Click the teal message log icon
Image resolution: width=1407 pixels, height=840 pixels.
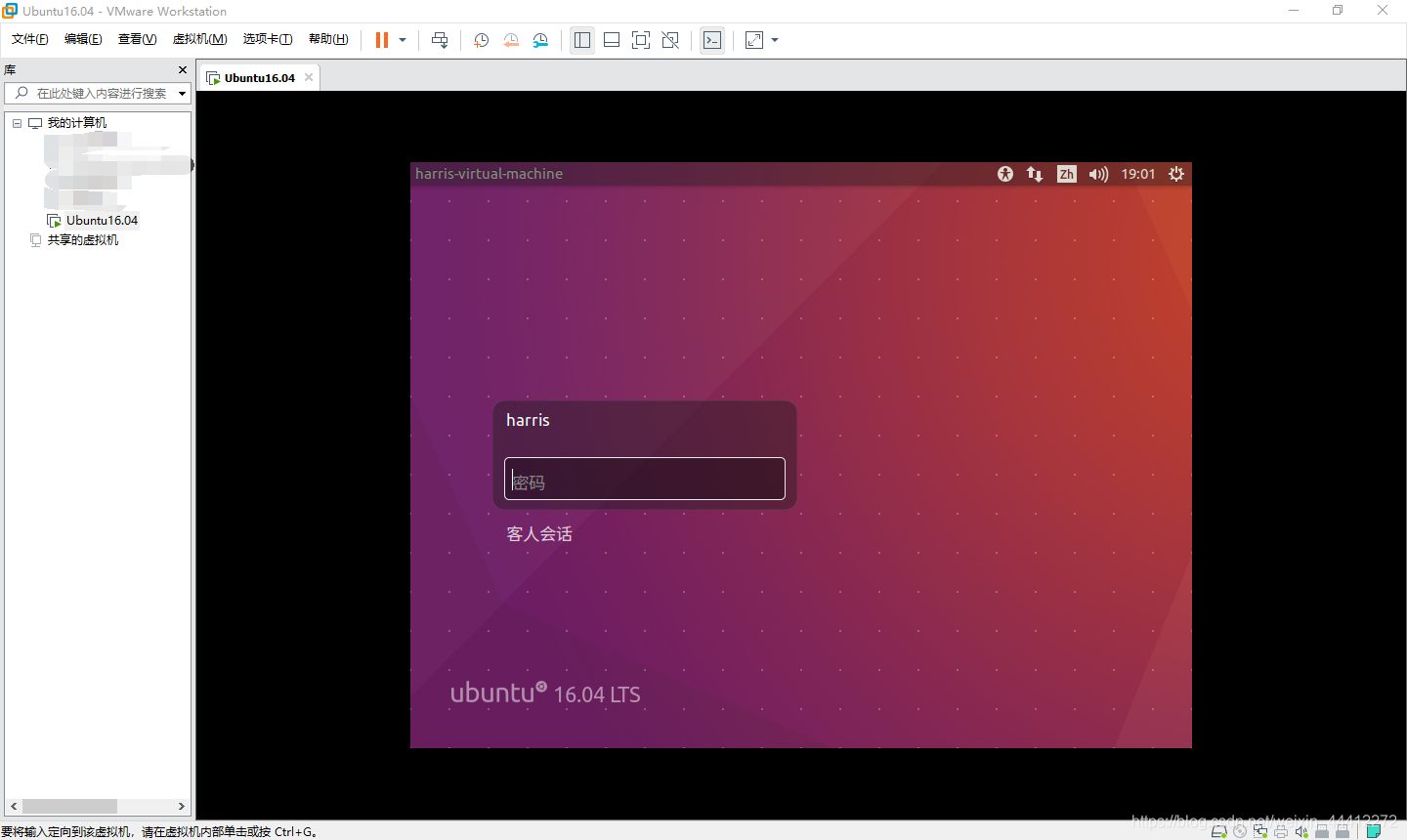[1373, 831]
